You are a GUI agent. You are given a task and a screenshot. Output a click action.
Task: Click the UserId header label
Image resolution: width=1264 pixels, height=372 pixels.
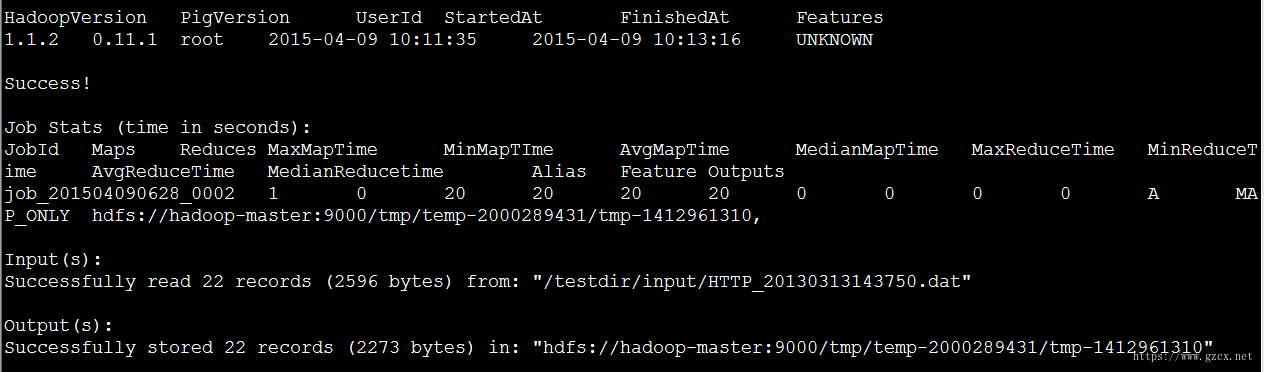(389, 18)
